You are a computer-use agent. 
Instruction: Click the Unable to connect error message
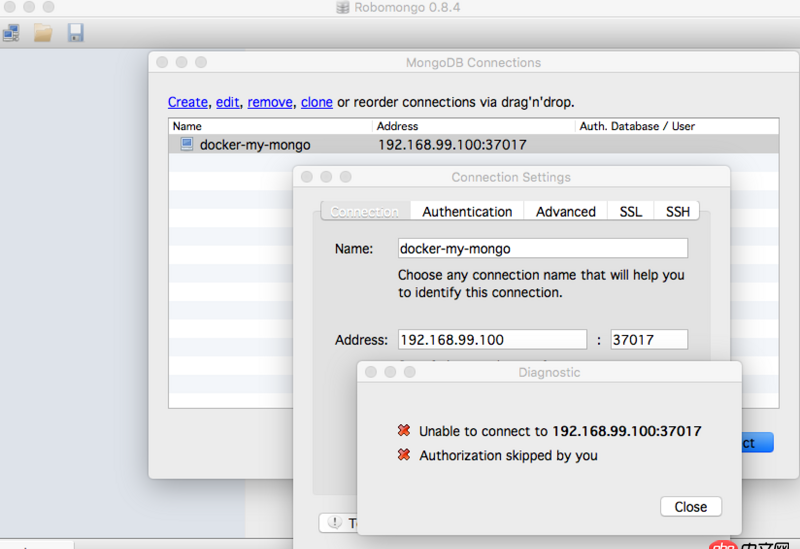point(560,431)
